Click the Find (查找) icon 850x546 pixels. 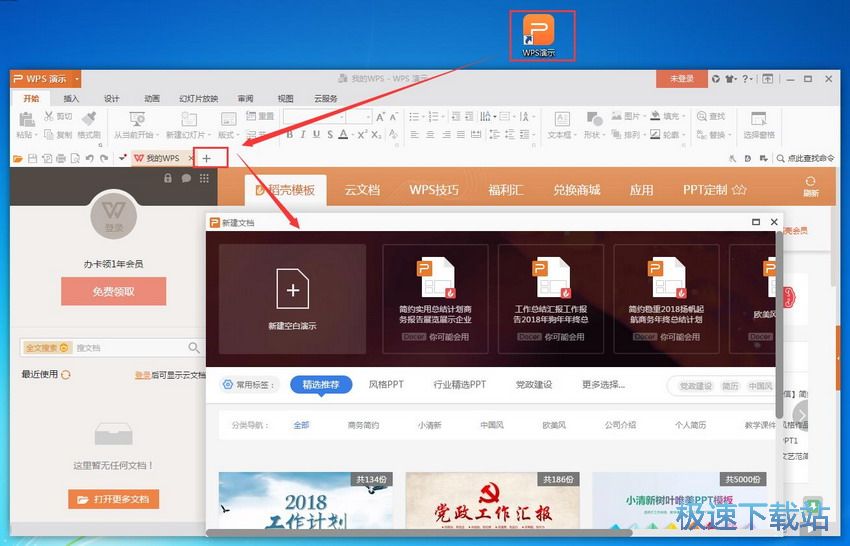[701, 116]
